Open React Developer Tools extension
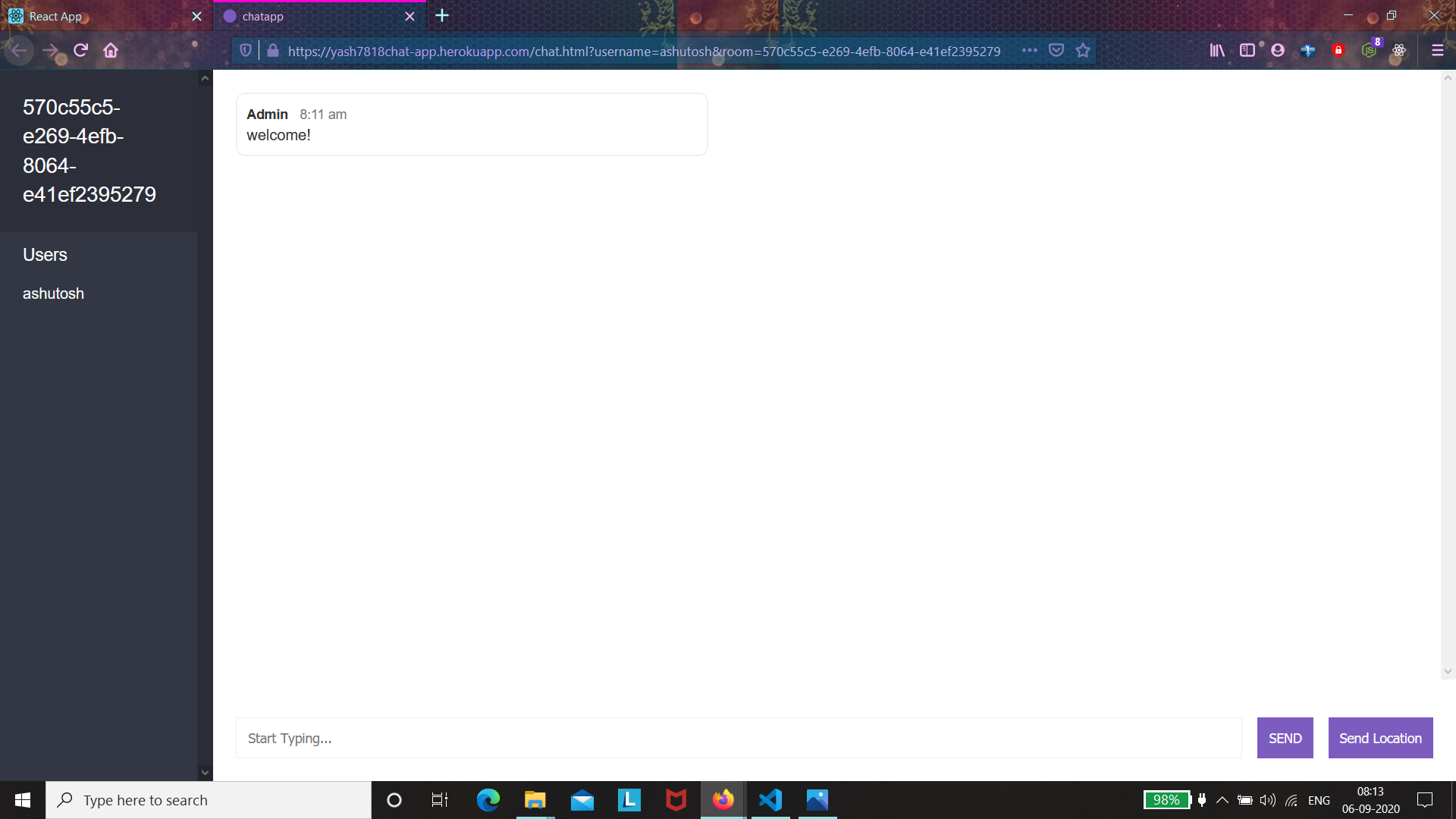Image resolution: width=1456 pixels, height=819 pixels. click(x=1399, y=51)
